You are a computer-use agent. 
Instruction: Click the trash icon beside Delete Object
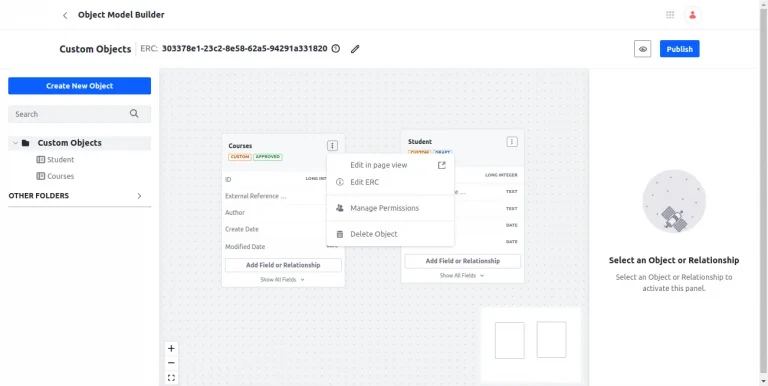339,234
